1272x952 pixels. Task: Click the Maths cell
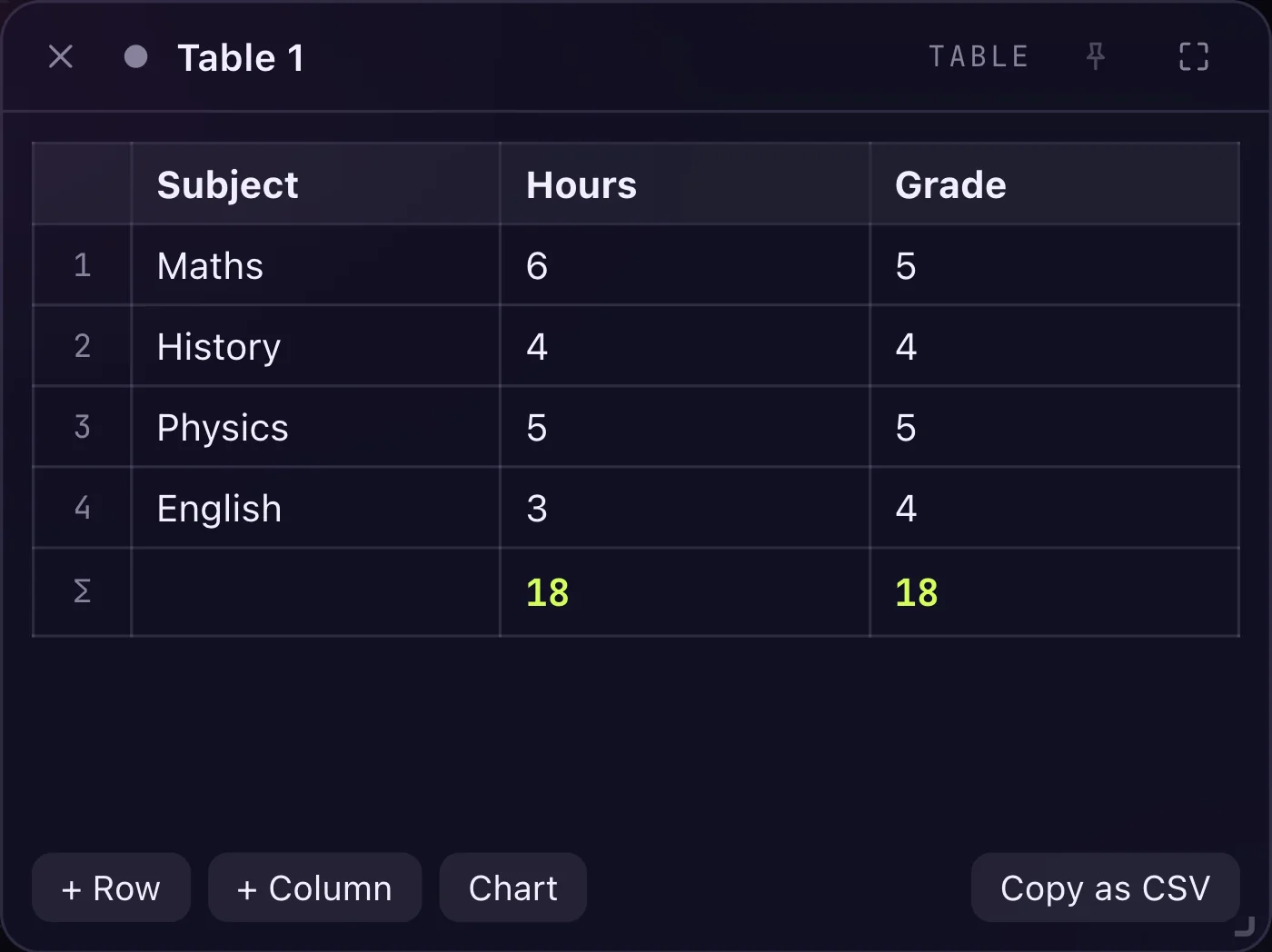pyautogui.click(x=316, y=265)
